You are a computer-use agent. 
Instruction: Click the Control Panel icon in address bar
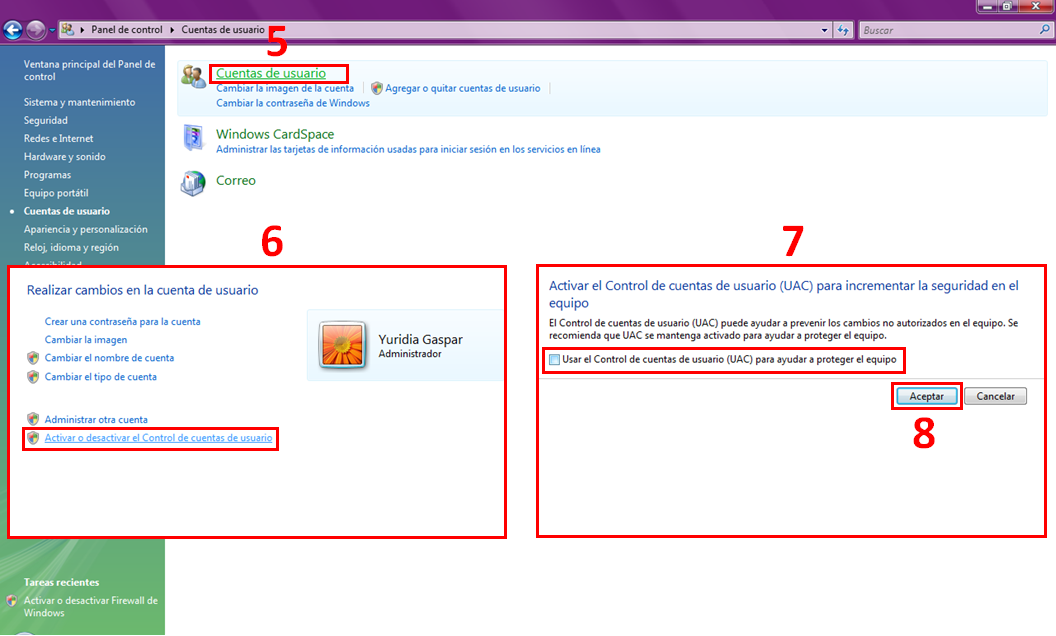point(67,30)
